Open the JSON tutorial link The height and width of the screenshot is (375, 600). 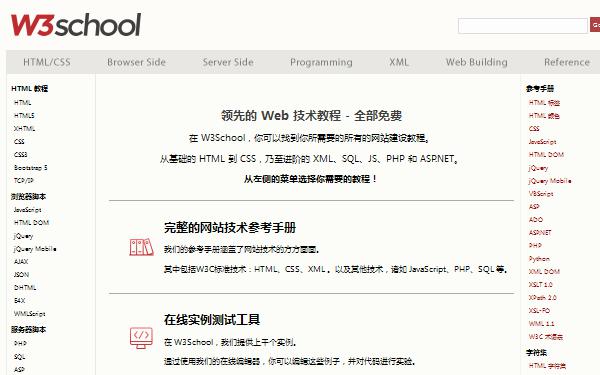(x=21, y=275)
